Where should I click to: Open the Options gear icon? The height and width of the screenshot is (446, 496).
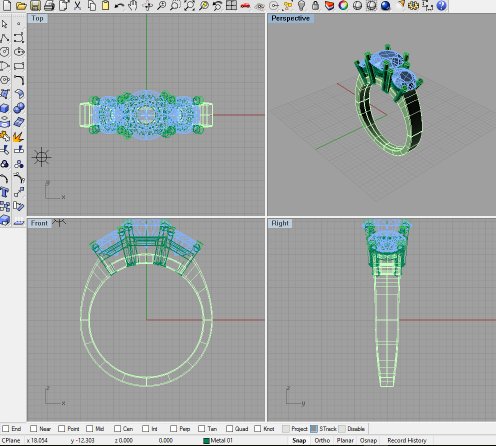coord(413,5)
